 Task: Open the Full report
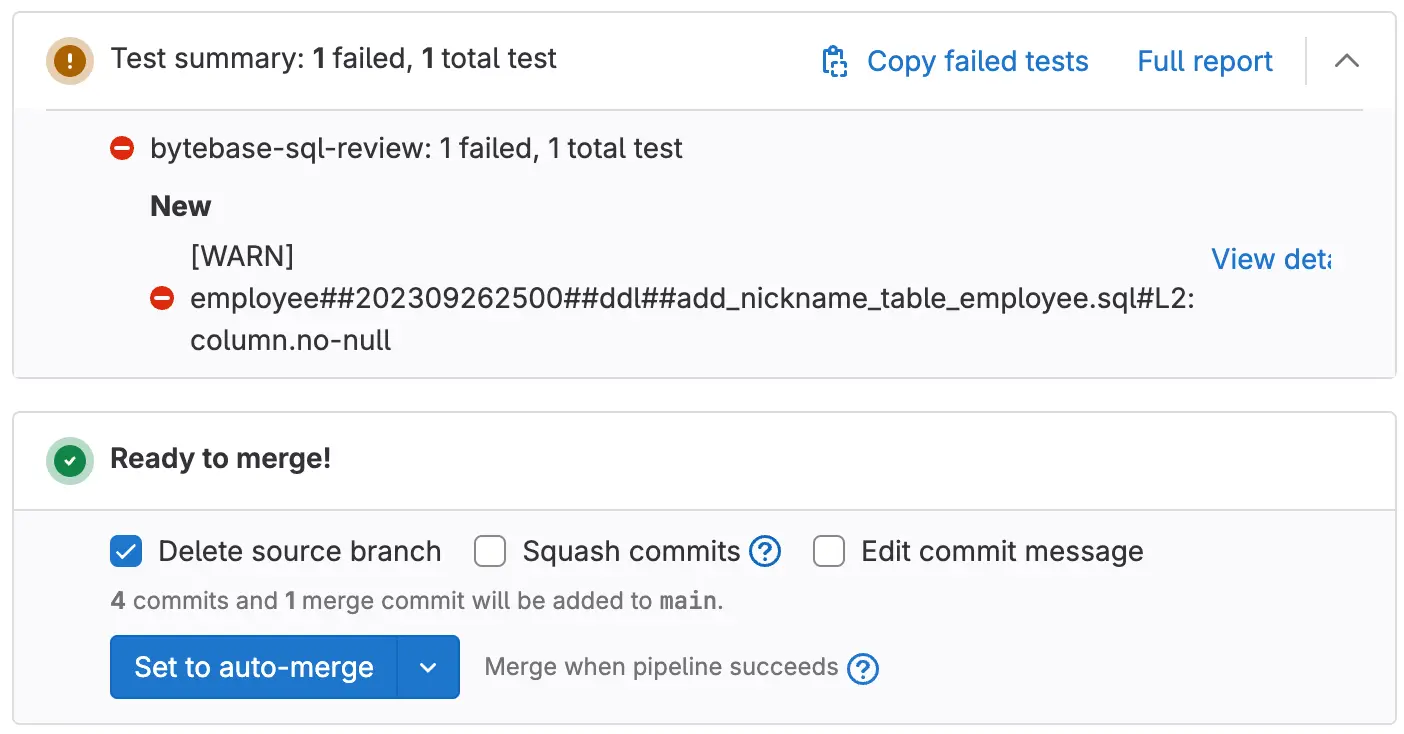pos(1204,61)
